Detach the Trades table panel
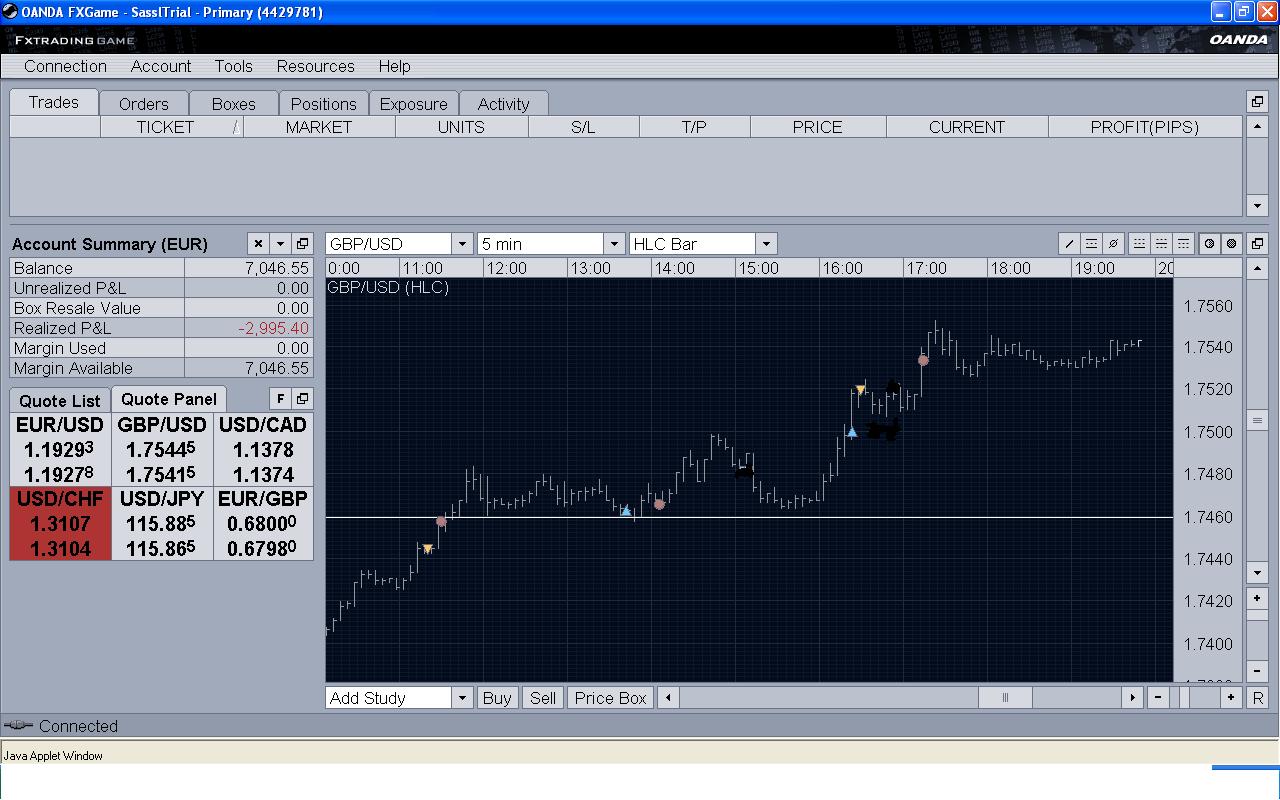The image size is (1280, 800). 1257,101
